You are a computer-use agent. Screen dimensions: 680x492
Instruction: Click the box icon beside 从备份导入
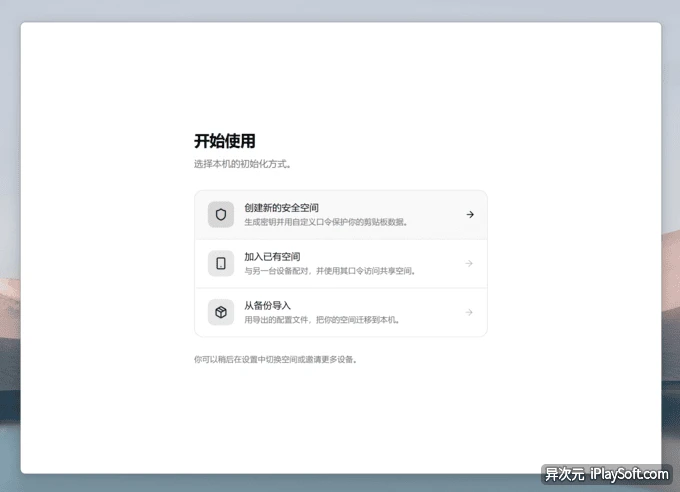(221, 312)
